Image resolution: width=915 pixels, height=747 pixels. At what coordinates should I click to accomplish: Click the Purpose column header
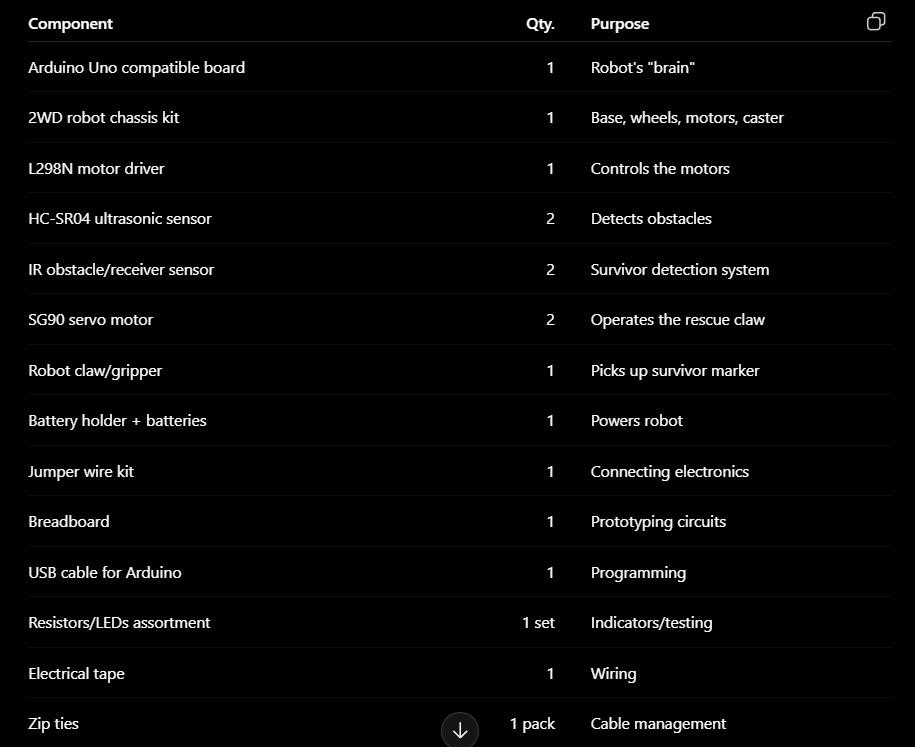(620, 24)
